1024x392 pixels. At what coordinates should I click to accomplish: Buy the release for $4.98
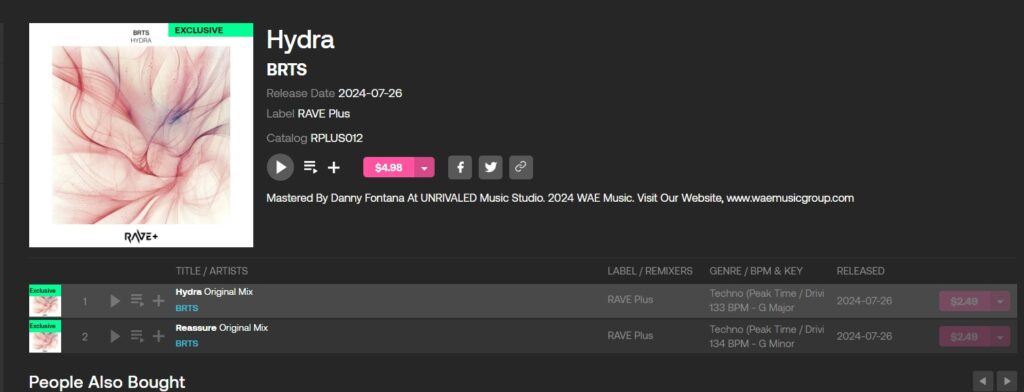[x=389, y=168]
